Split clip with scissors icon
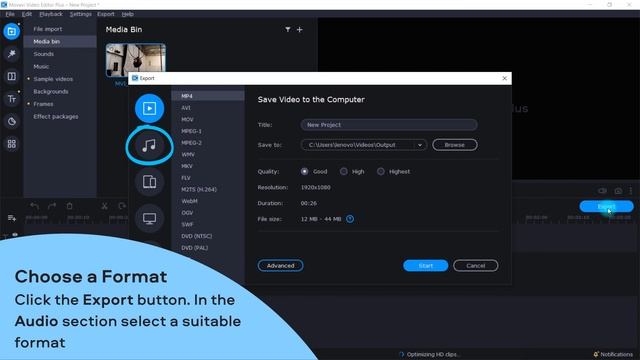This screenshot has height=360, width=640. pos(104,206)
